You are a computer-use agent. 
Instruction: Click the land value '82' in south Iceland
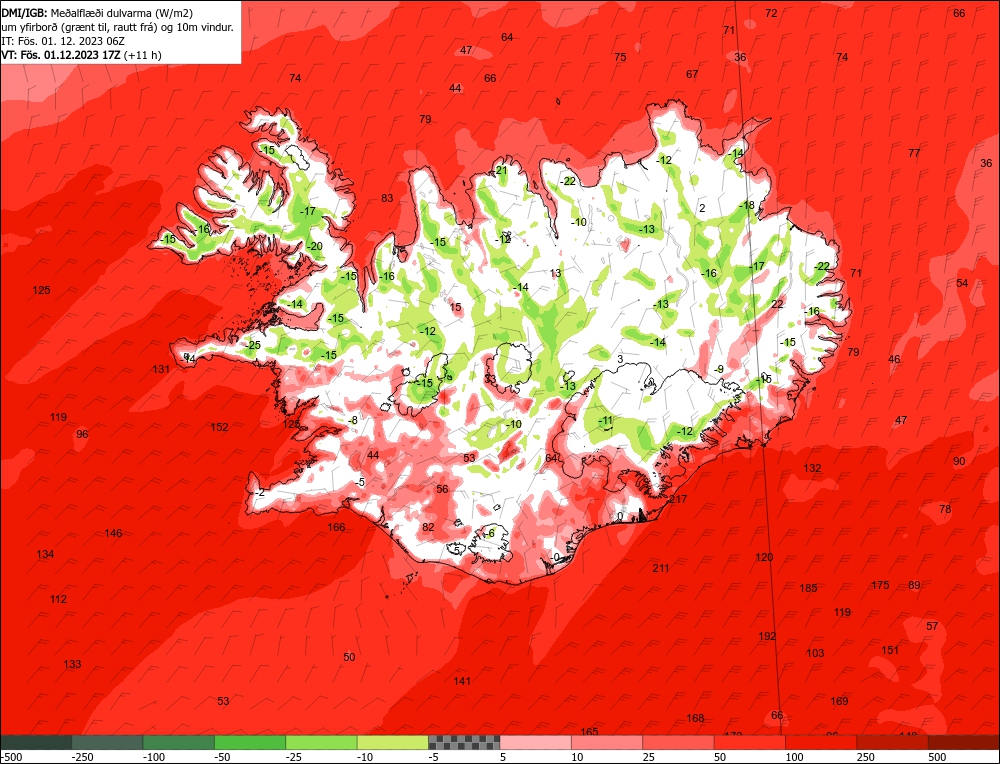428,527
